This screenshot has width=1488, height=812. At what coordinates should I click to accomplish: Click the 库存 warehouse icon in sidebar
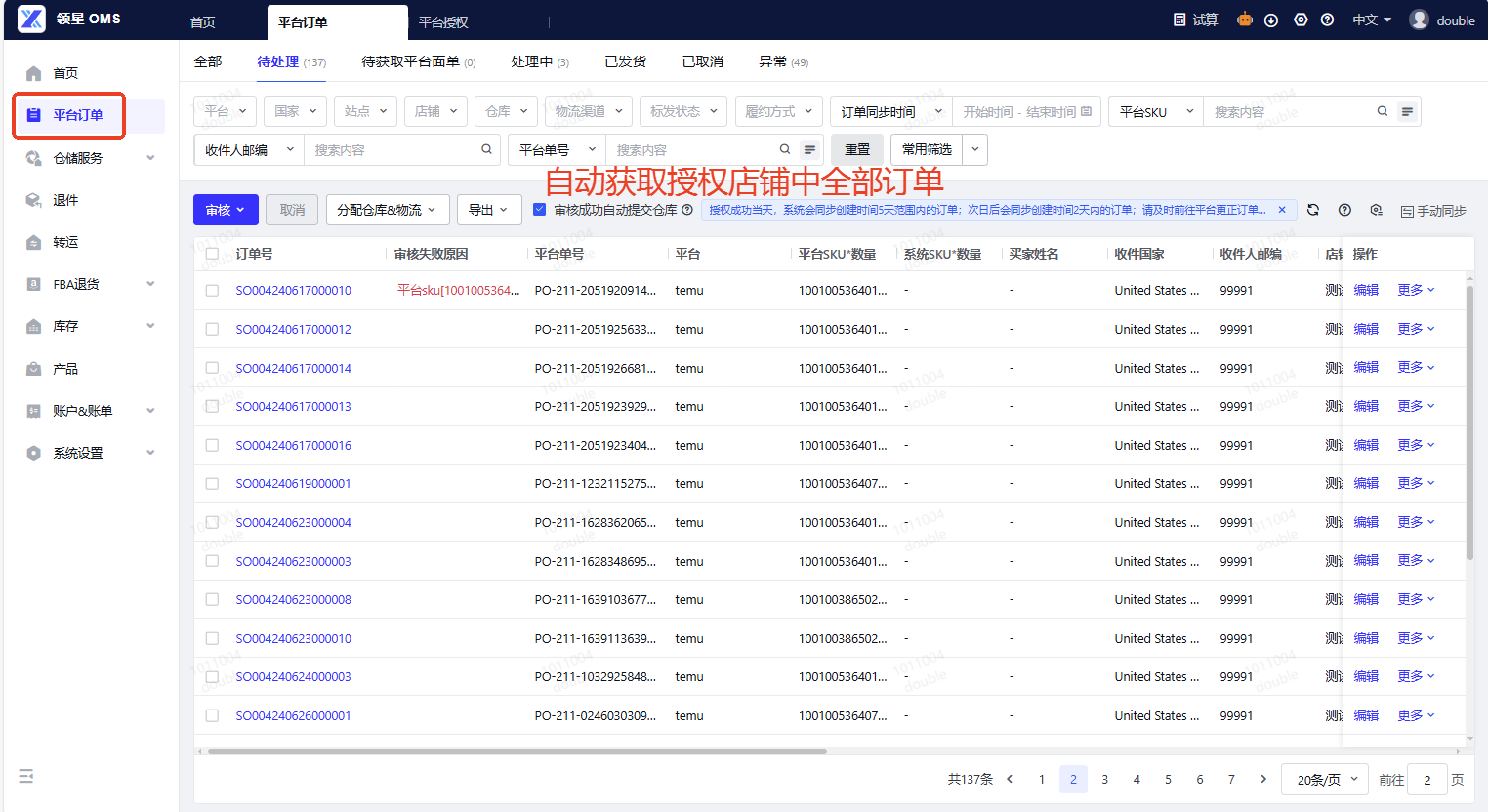click(x=34, y=326)
